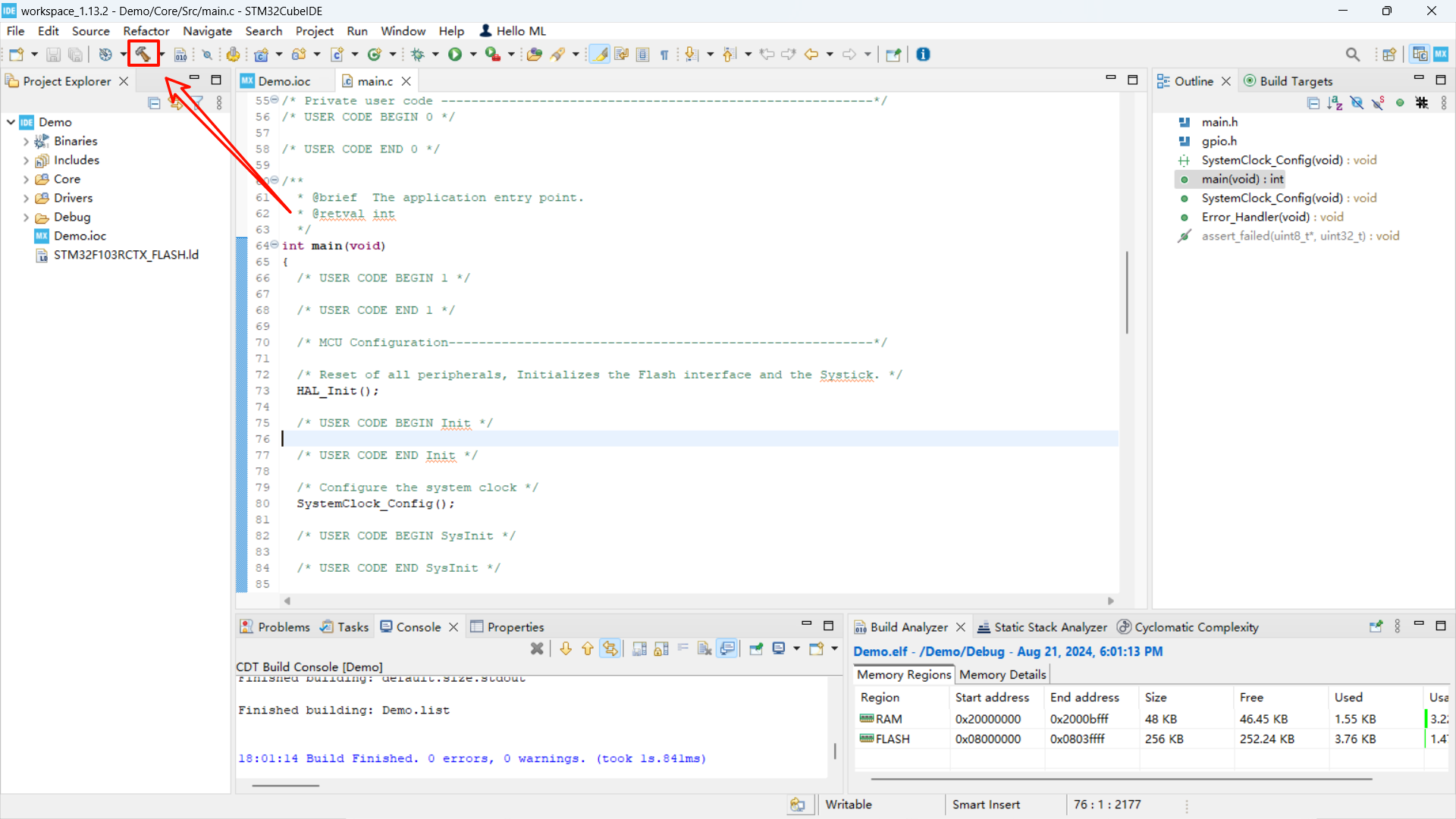This screenshot has height=819, width=1456.
Task: Open dropdown arrow next to Debug icon
Action: [x=435, y=55]
